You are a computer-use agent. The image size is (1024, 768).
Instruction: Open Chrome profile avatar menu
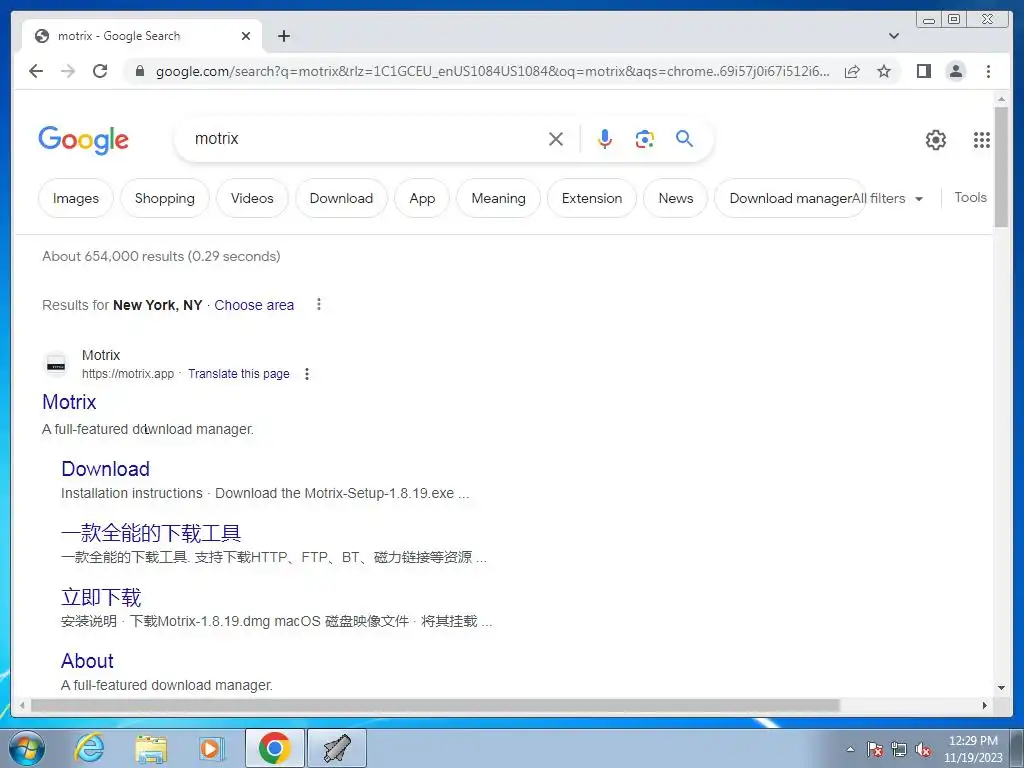pyautogui.click(x=955, y=71)
